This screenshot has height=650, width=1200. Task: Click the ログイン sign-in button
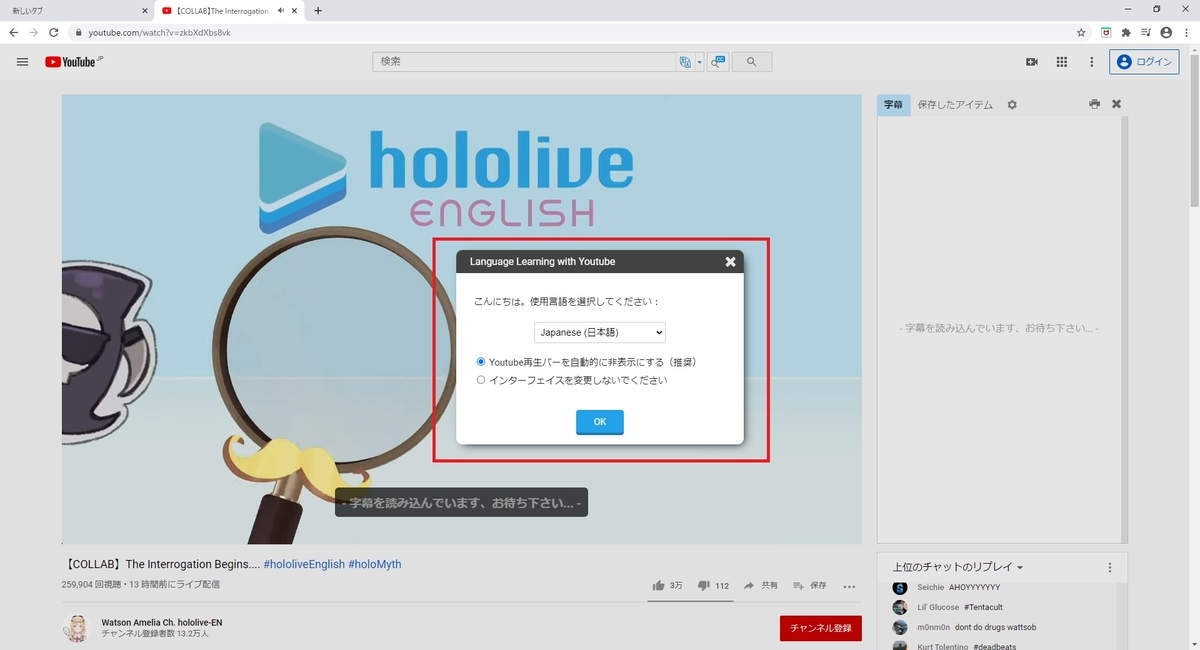click(x=1144, y=62)
